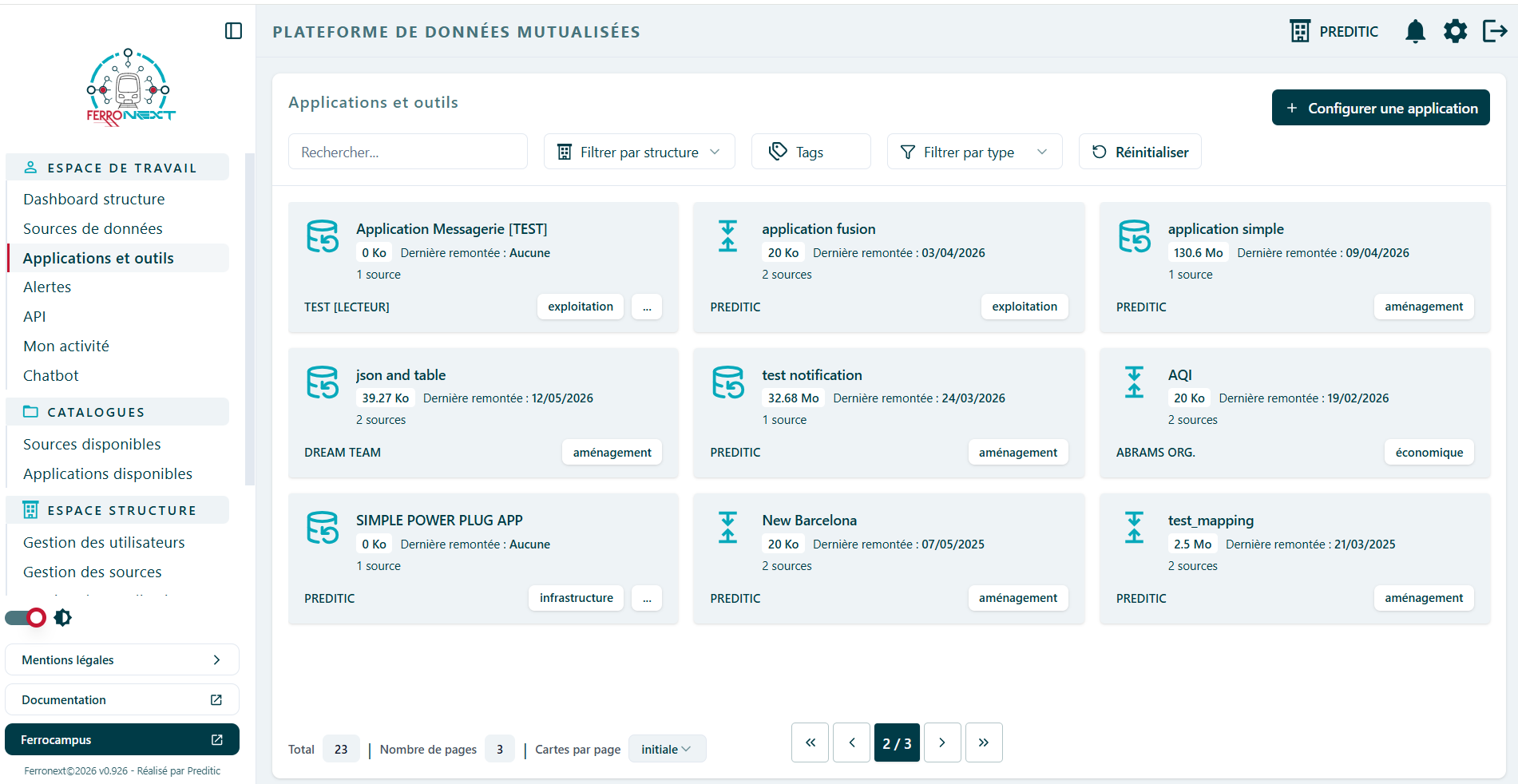Click the Rechercher search field
The image size is (1518, 784).
pos(407,152)
